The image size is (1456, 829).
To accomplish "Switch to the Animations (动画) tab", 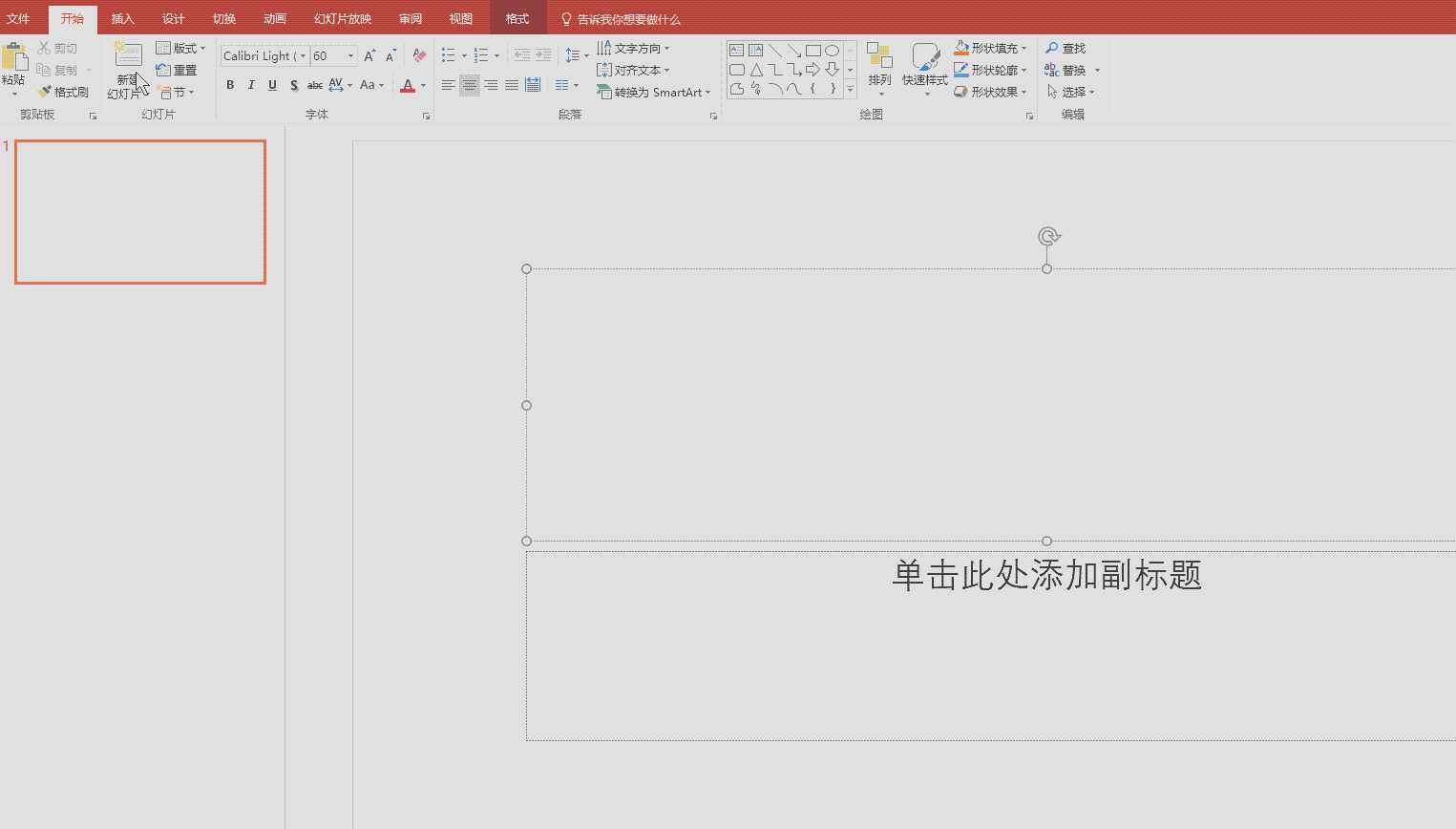I will (x=274, y=19).
